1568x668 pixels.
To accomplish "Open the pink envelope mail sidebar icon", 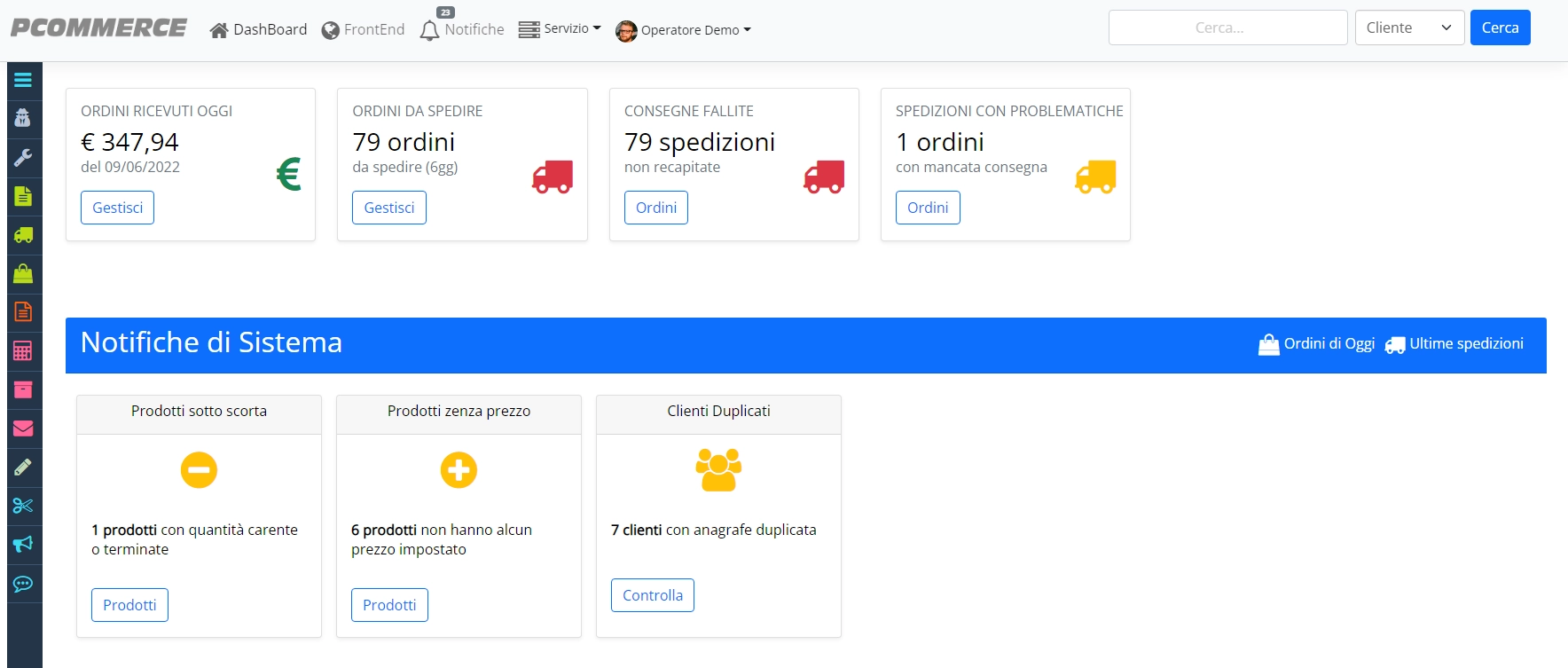I will pos(23,428).
